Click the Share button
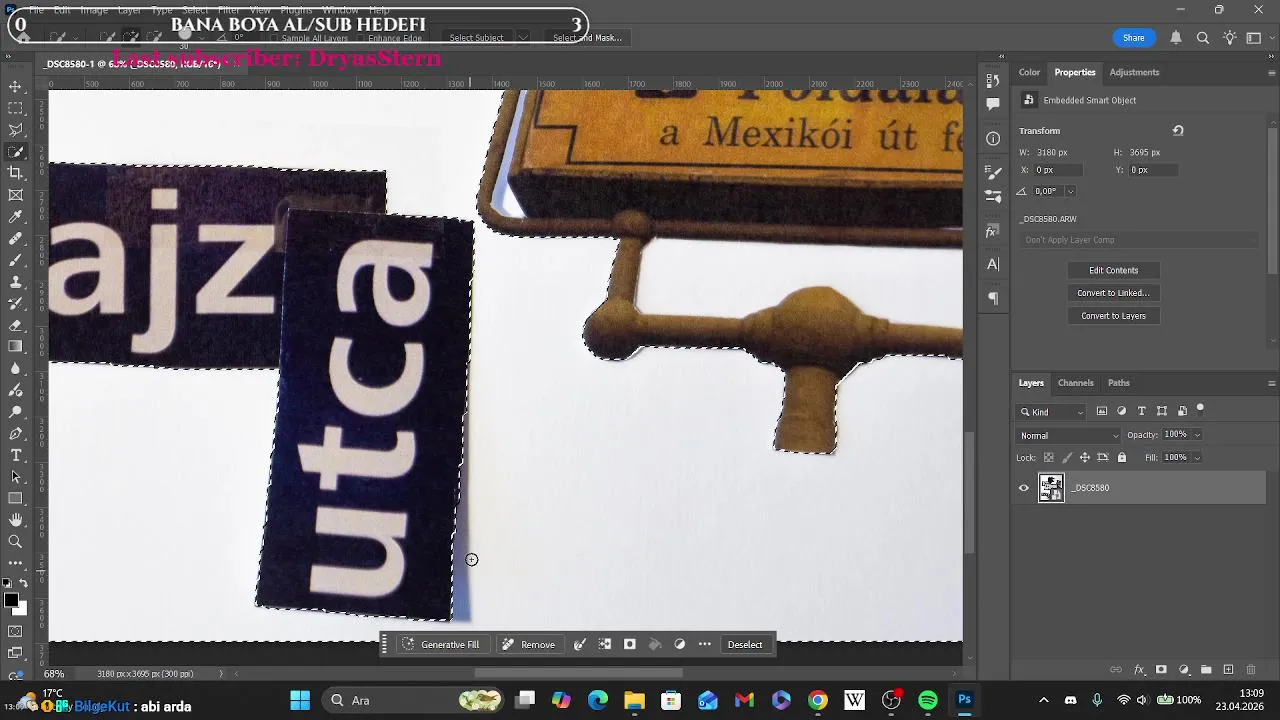 click(x=1133, y=38)
